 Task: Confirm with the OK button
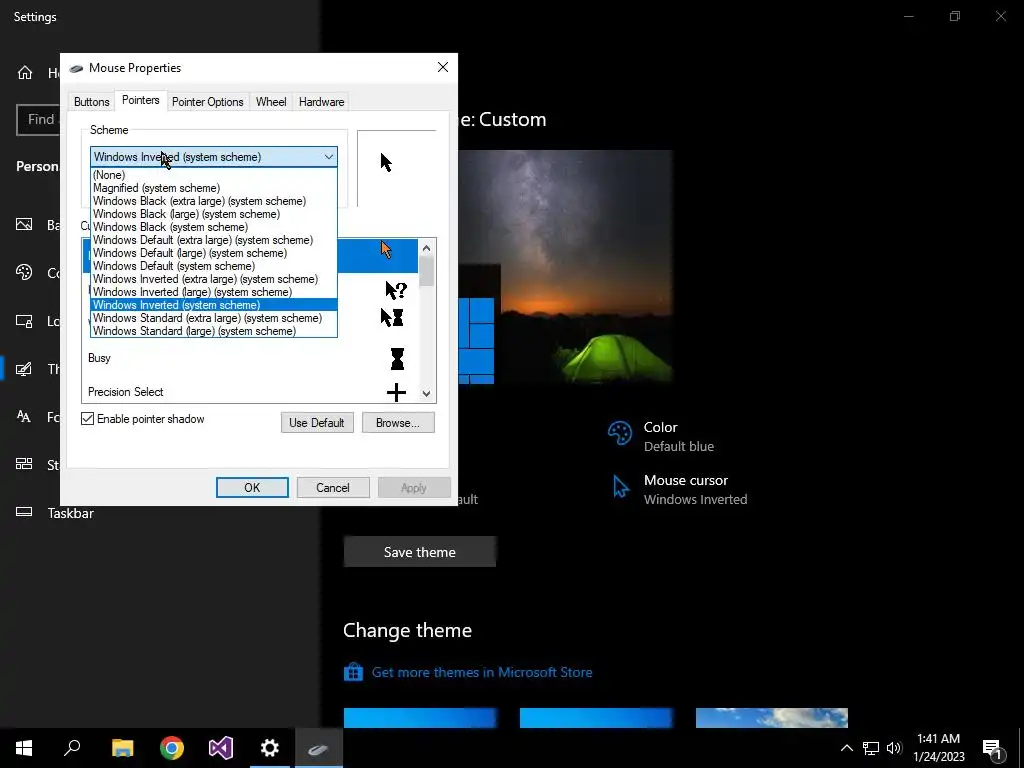pos(252,487)
